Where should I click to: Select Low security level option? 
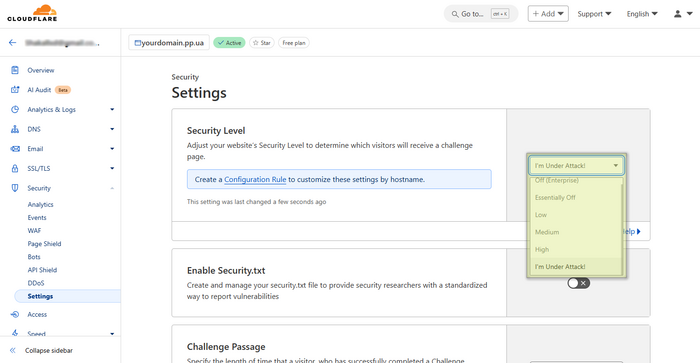pos(576,215)
